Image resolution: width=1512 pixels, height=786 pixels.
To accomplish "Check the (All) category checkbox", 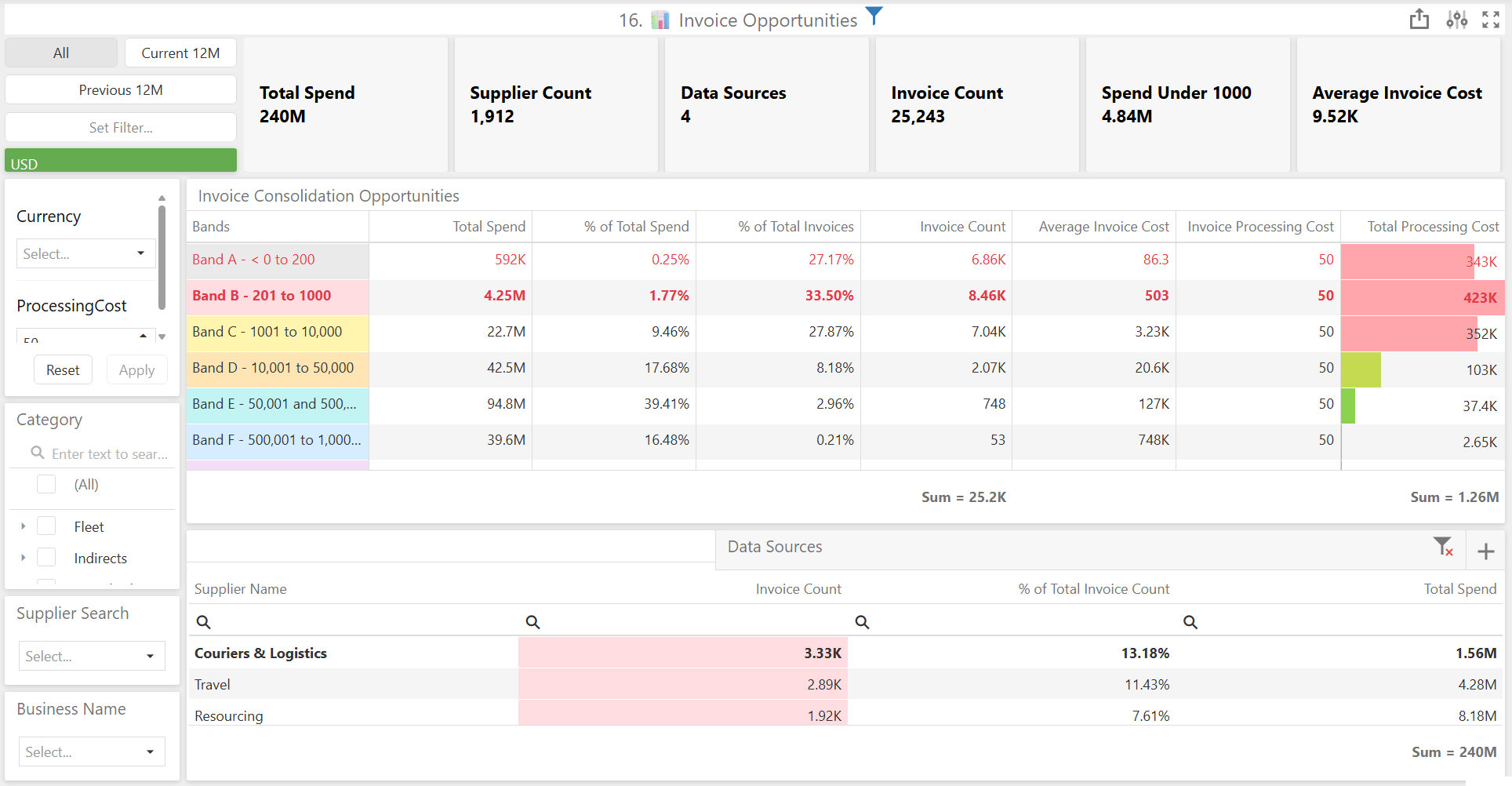I will 46,484.
